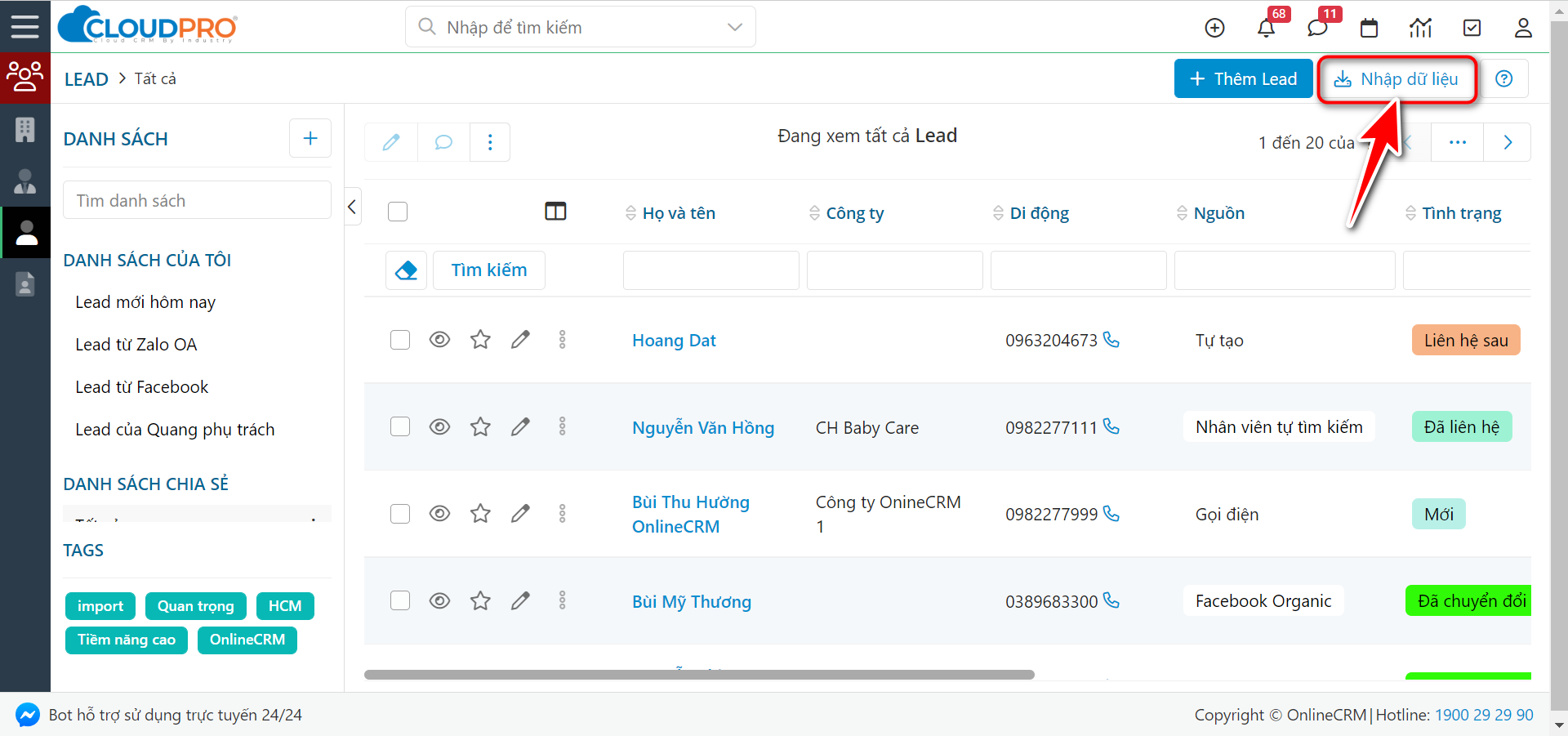Open the help question mark icon

[x=1503, y=78]
